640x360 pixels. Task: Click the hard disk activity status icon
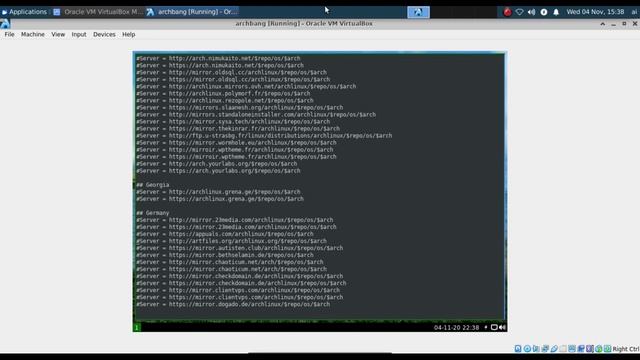click(518, 349)
